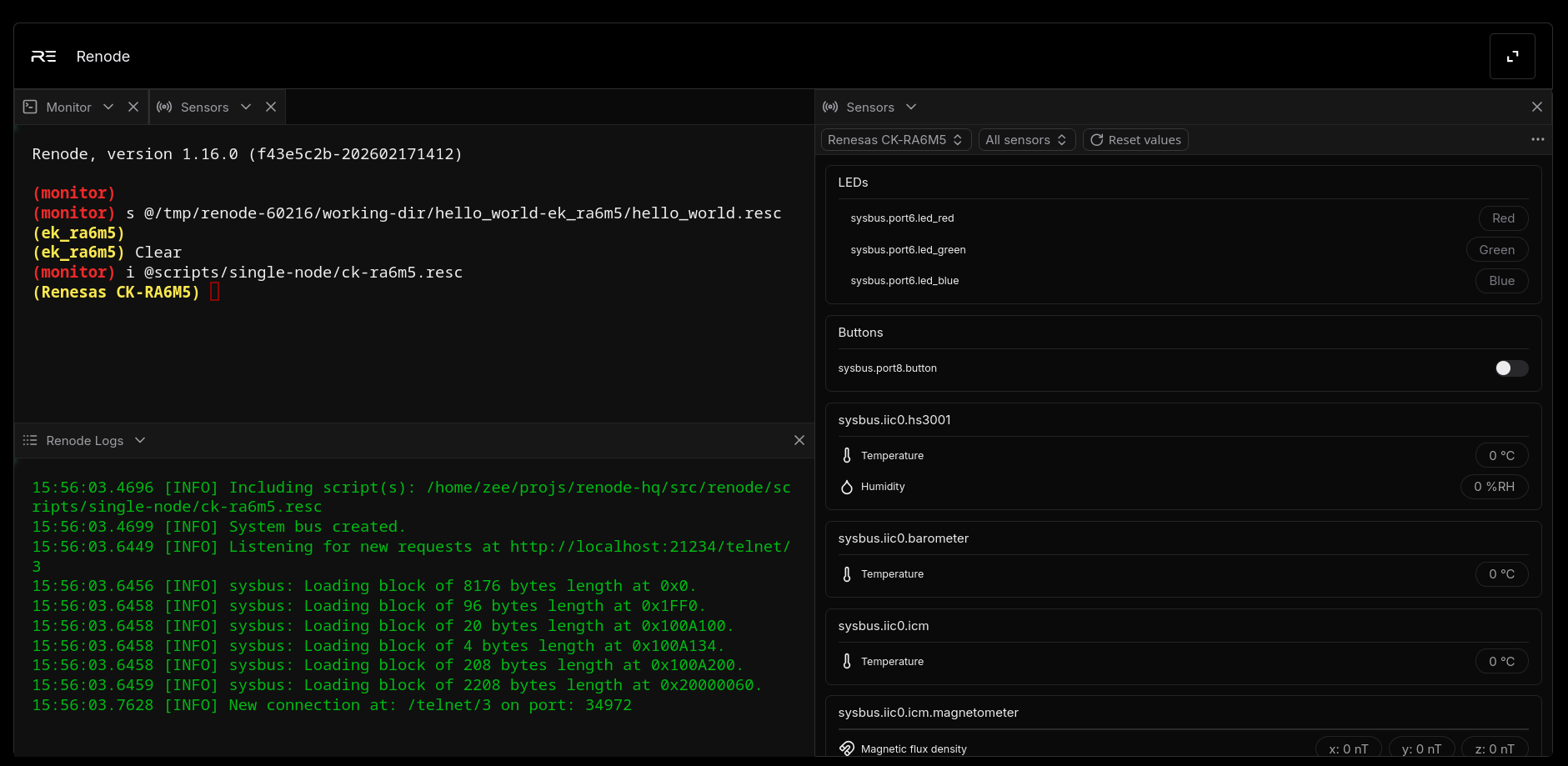Toggle the sysbus.port8.button switch
The width and height of the screenshot is (1568, 766).
pyautogui.click(x=1510, y=368)
